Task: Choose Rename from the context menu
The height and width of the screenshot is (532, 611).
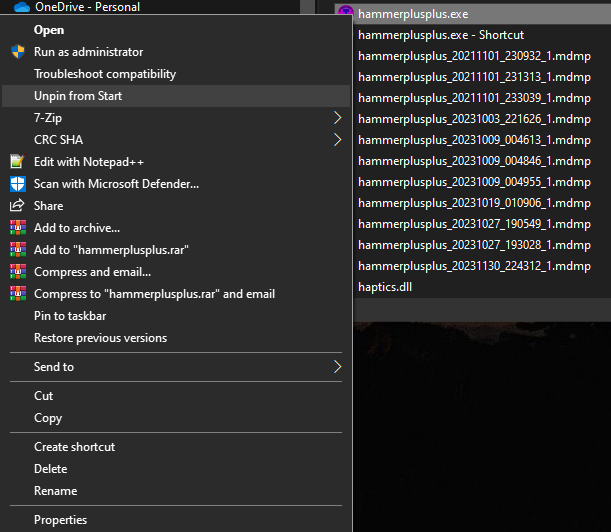Action: click(176, 491)
